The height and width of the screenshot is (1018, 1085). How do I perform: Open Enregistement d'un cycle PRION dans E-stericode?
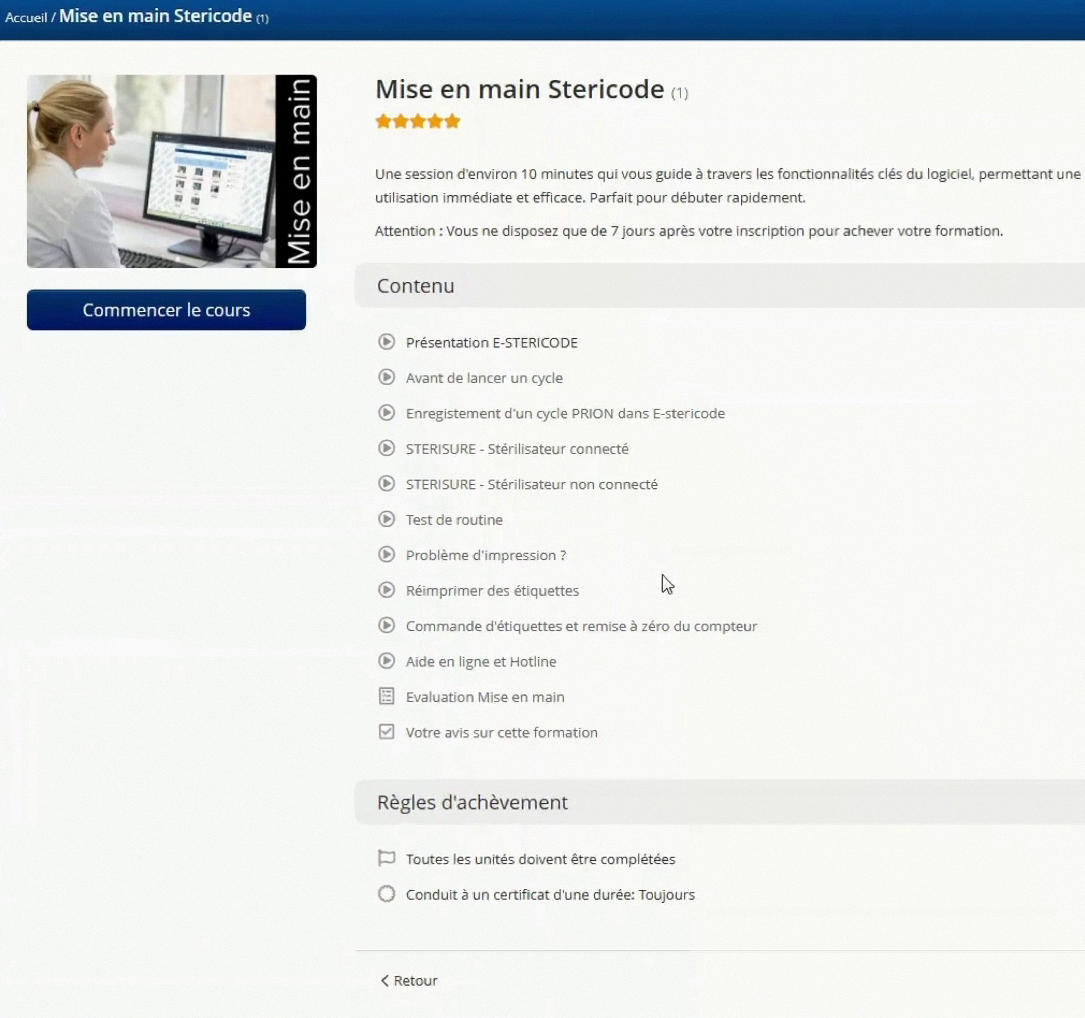pyautogui.click(x=565, y=413)
